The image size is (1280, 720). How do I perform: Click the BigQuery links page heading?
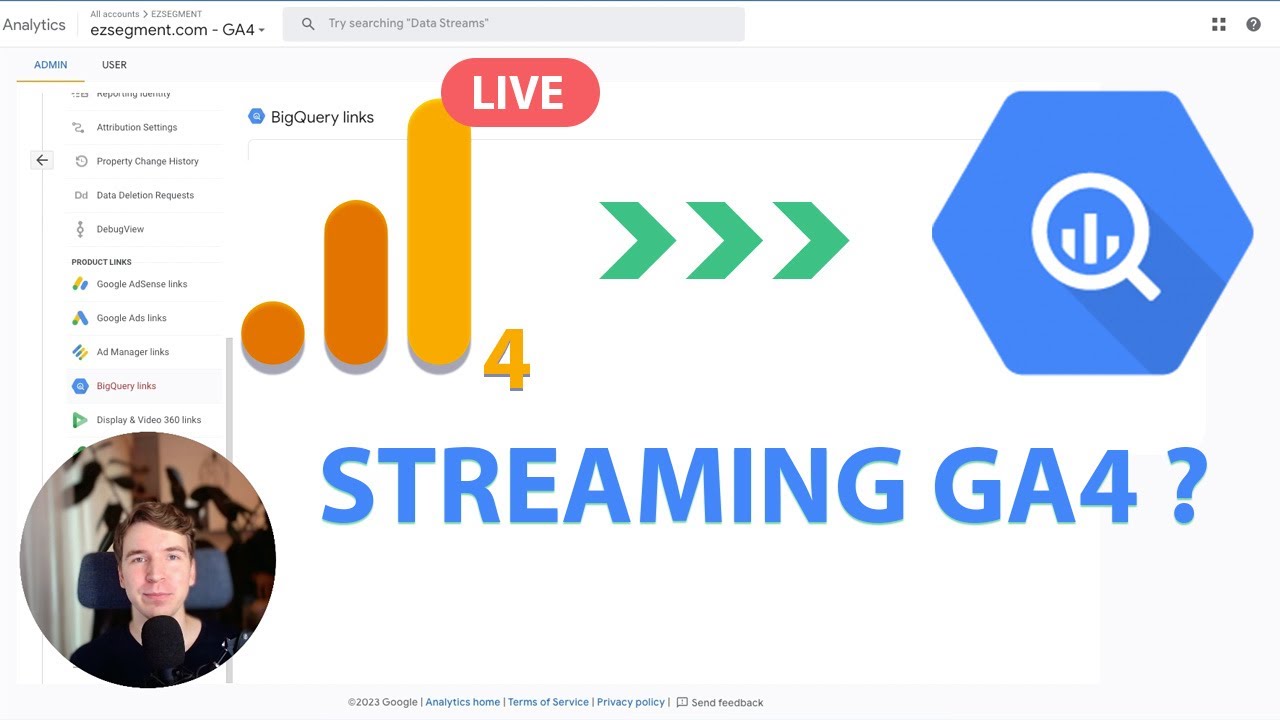(x=322, y=117)
